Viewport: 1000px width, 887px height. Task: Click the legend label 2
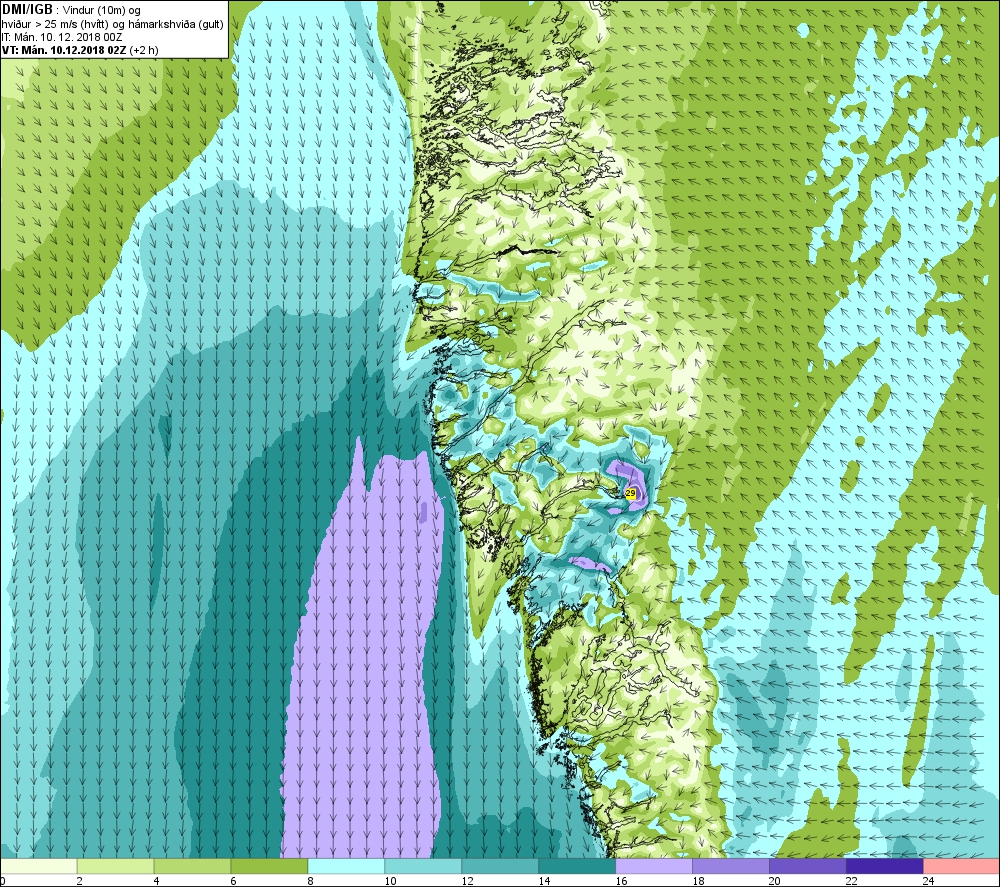point(80,881)
